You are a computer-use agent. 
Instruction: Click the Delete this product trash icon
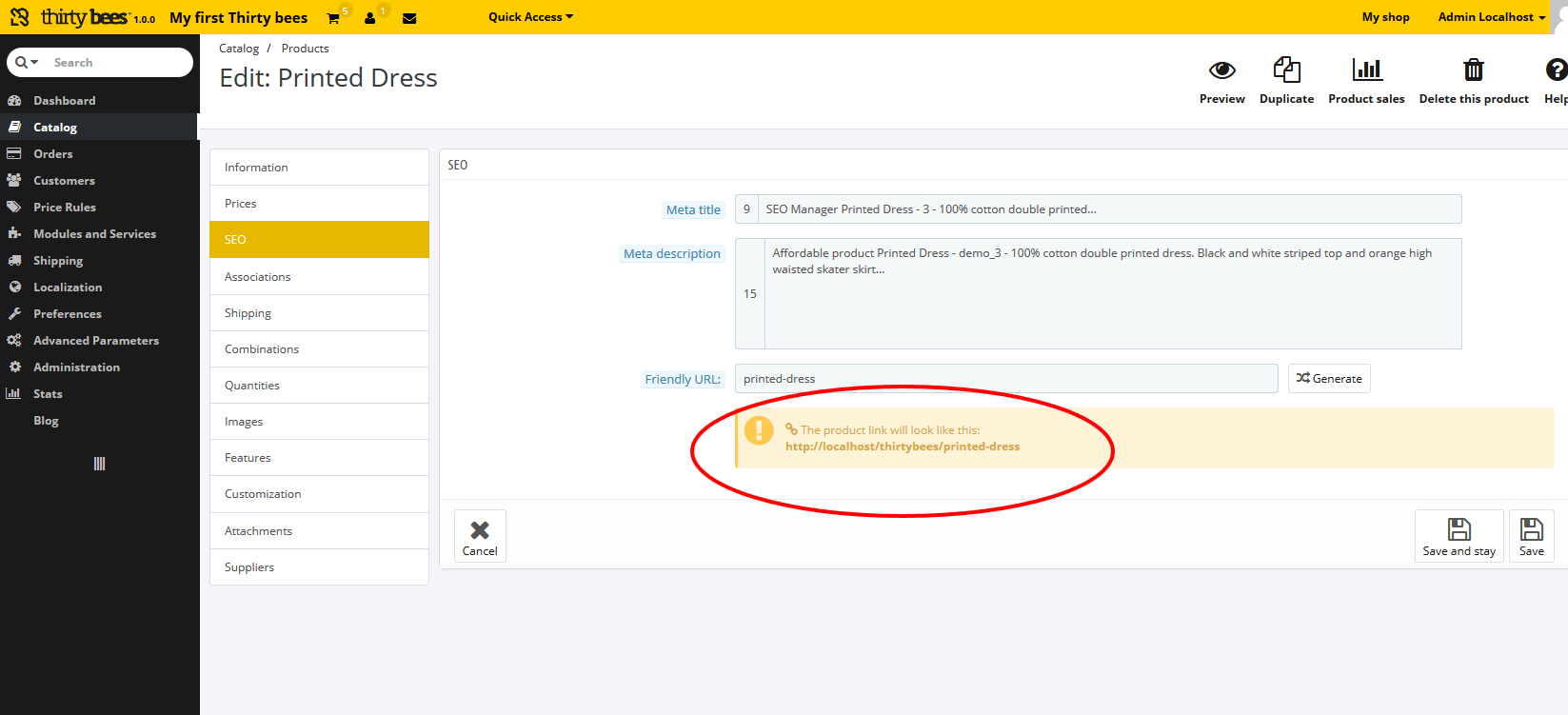1474,70
